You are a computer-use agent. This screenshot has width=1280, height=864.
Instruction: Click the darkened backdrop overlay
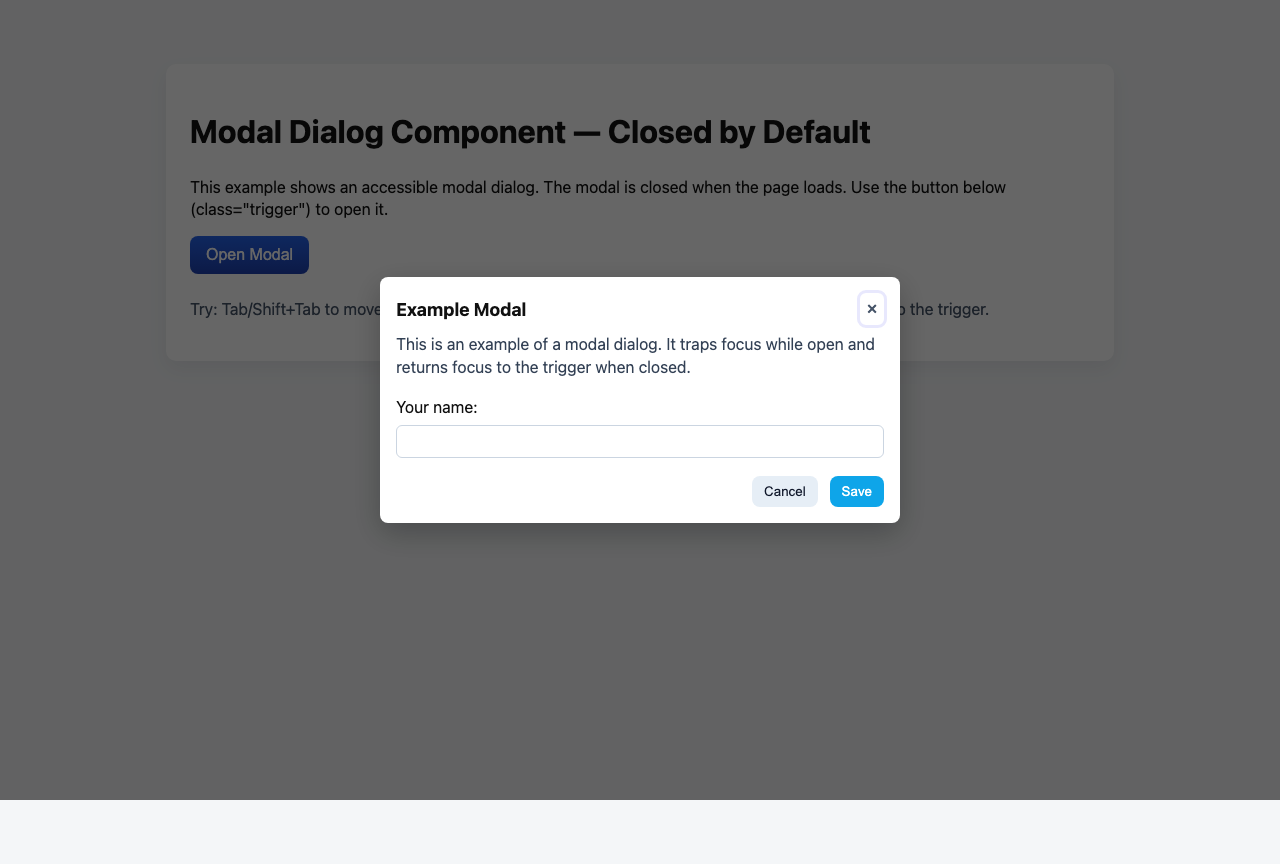pos(640,650)
